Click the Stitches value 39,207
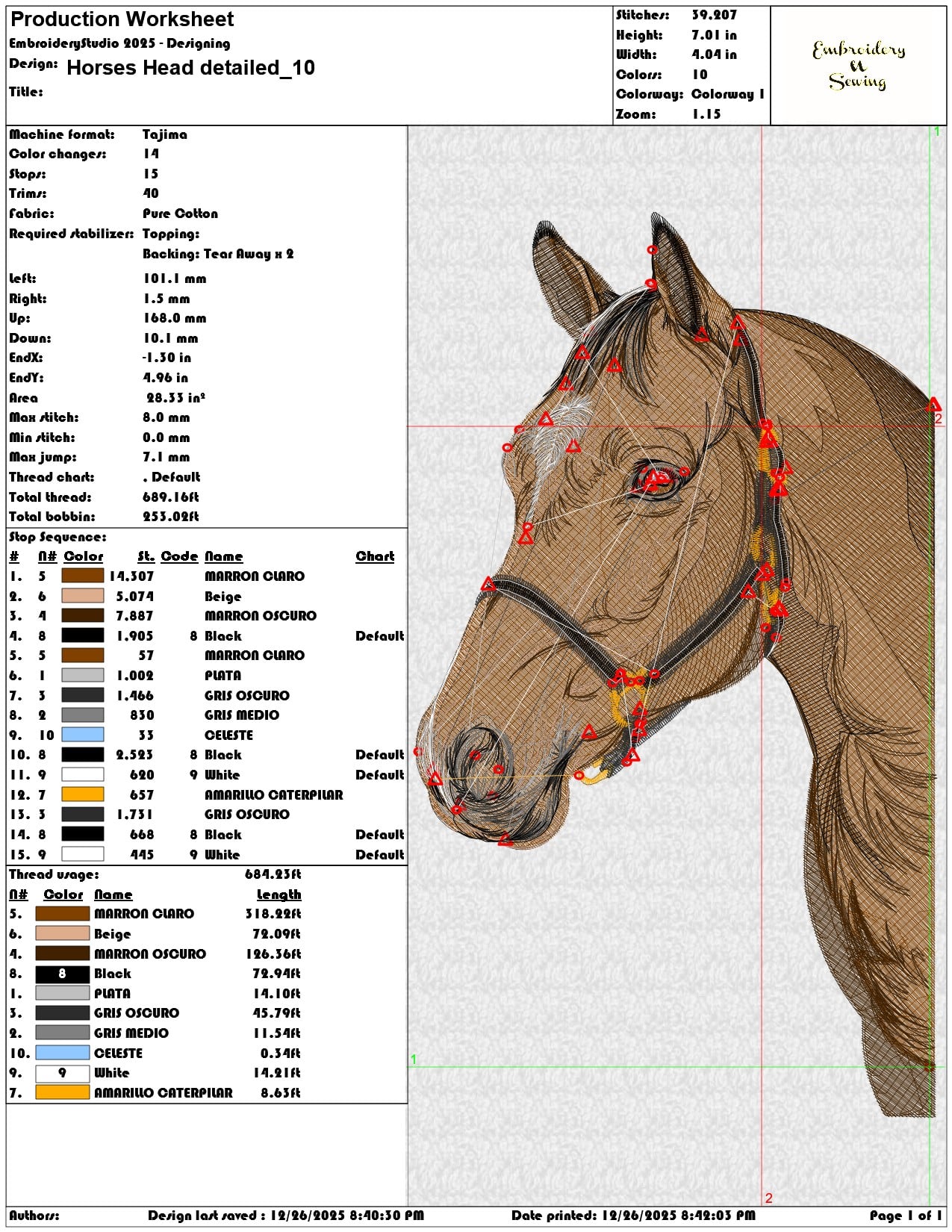952x1232 pixels. [714, 15]
